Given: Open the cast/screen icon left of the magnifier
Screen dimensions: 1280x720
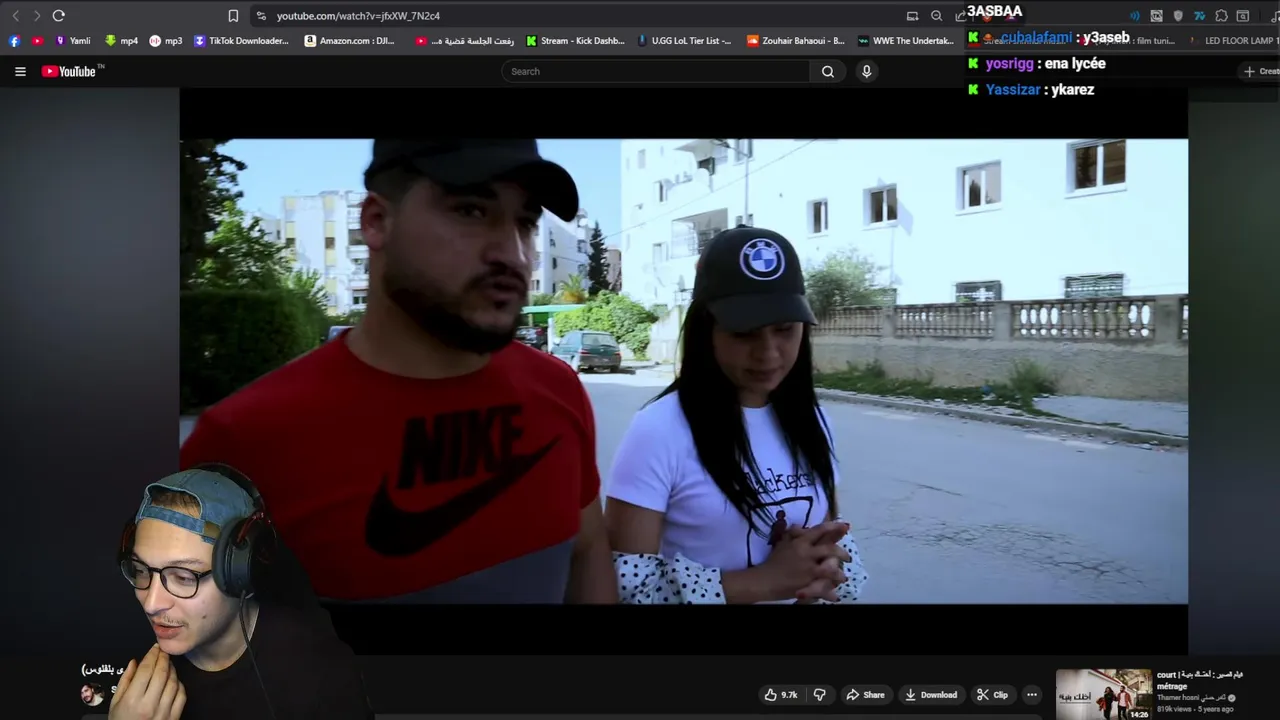Looking at the screenshot, I should 912,16.
